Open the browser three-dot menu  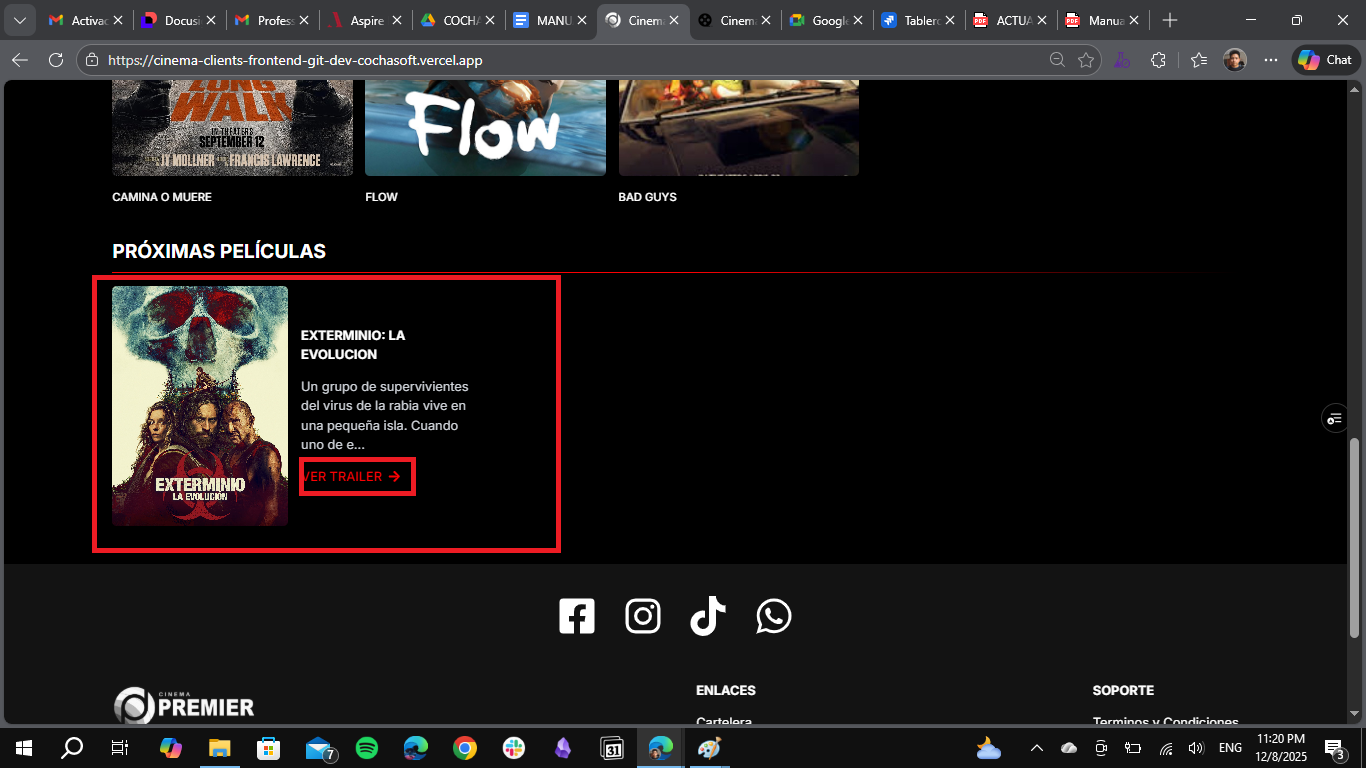pos(1270,59)
